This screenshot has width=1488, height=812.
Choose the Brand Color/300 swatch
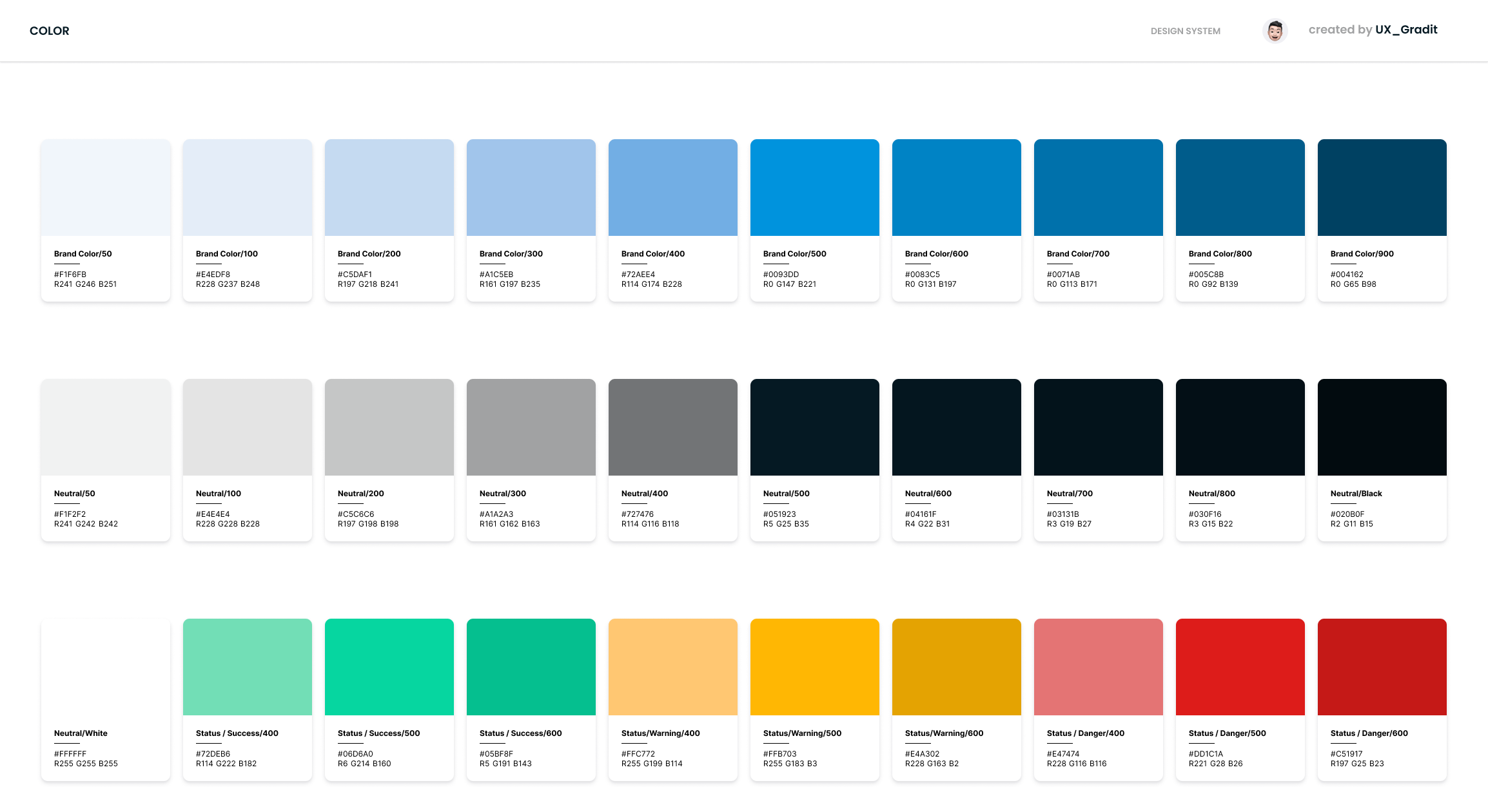point(531,188)
